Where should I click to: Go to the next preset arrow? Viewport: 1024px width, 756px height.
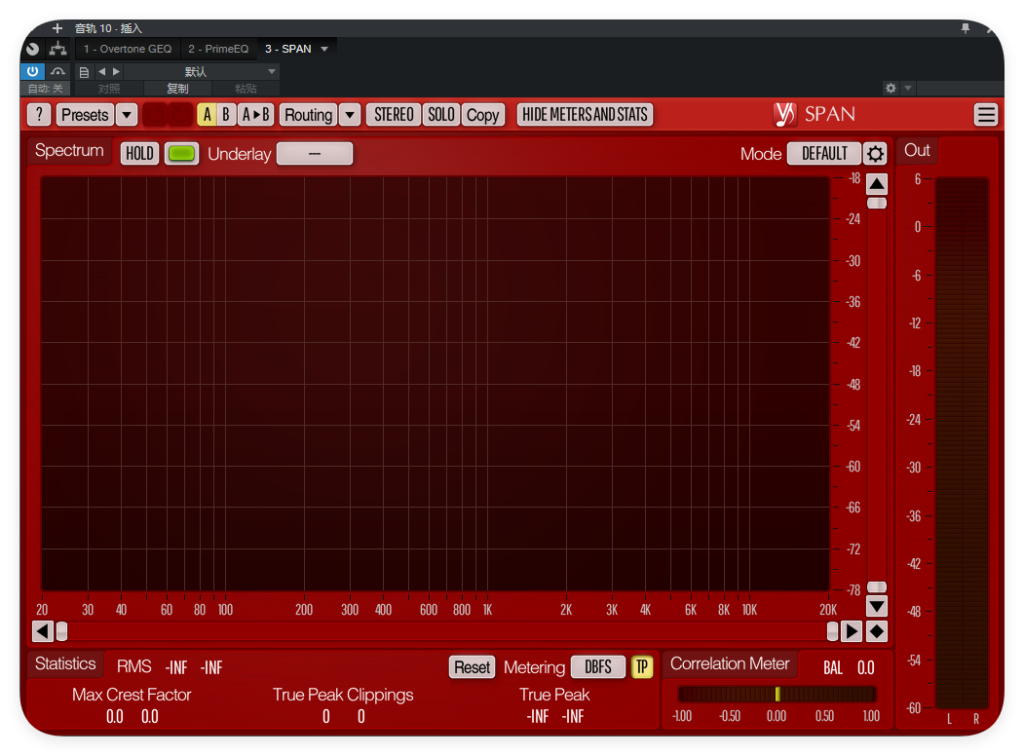(116, 71)
